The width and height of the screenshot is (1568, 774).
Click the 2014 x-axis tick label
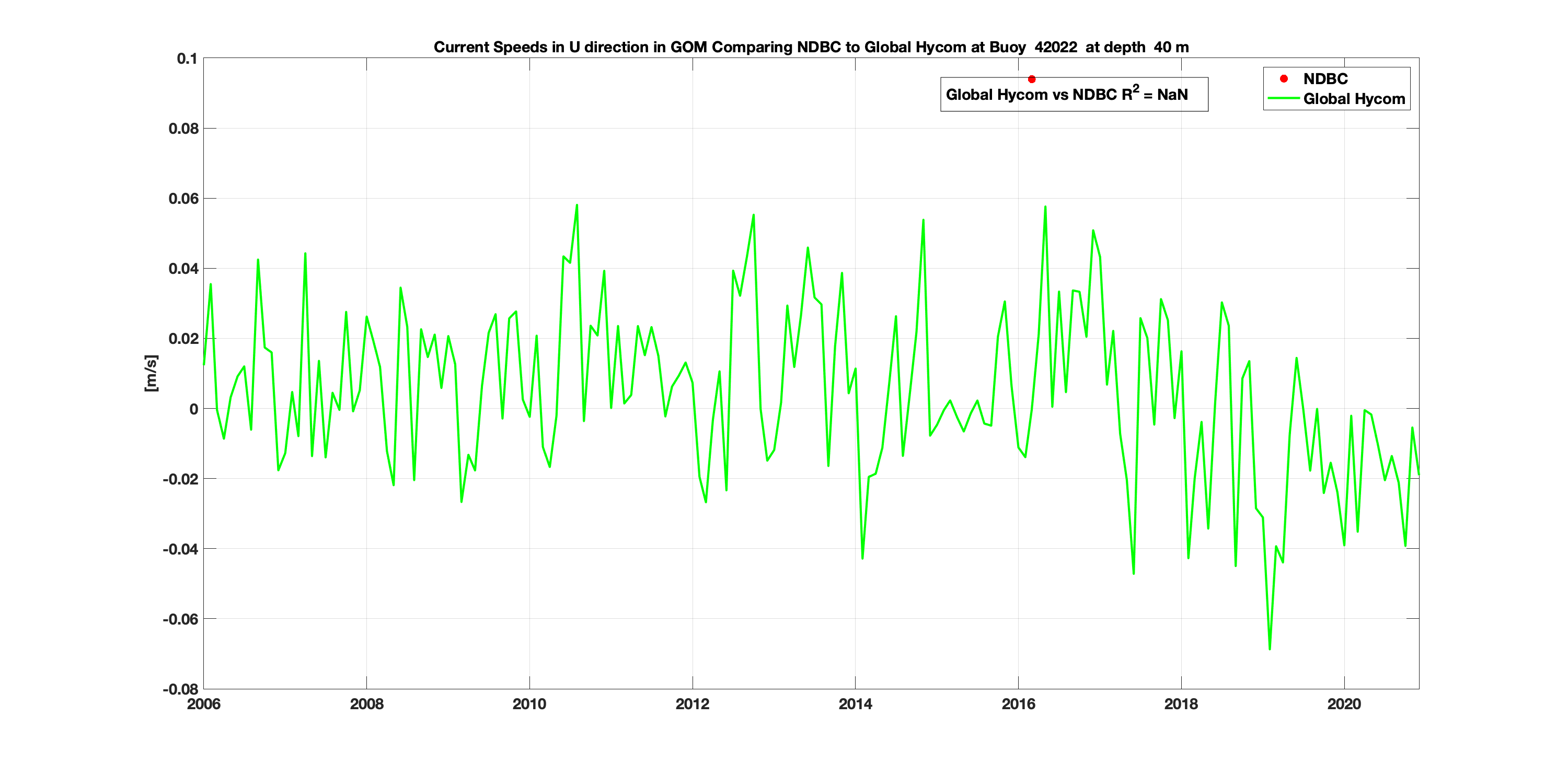855,704
